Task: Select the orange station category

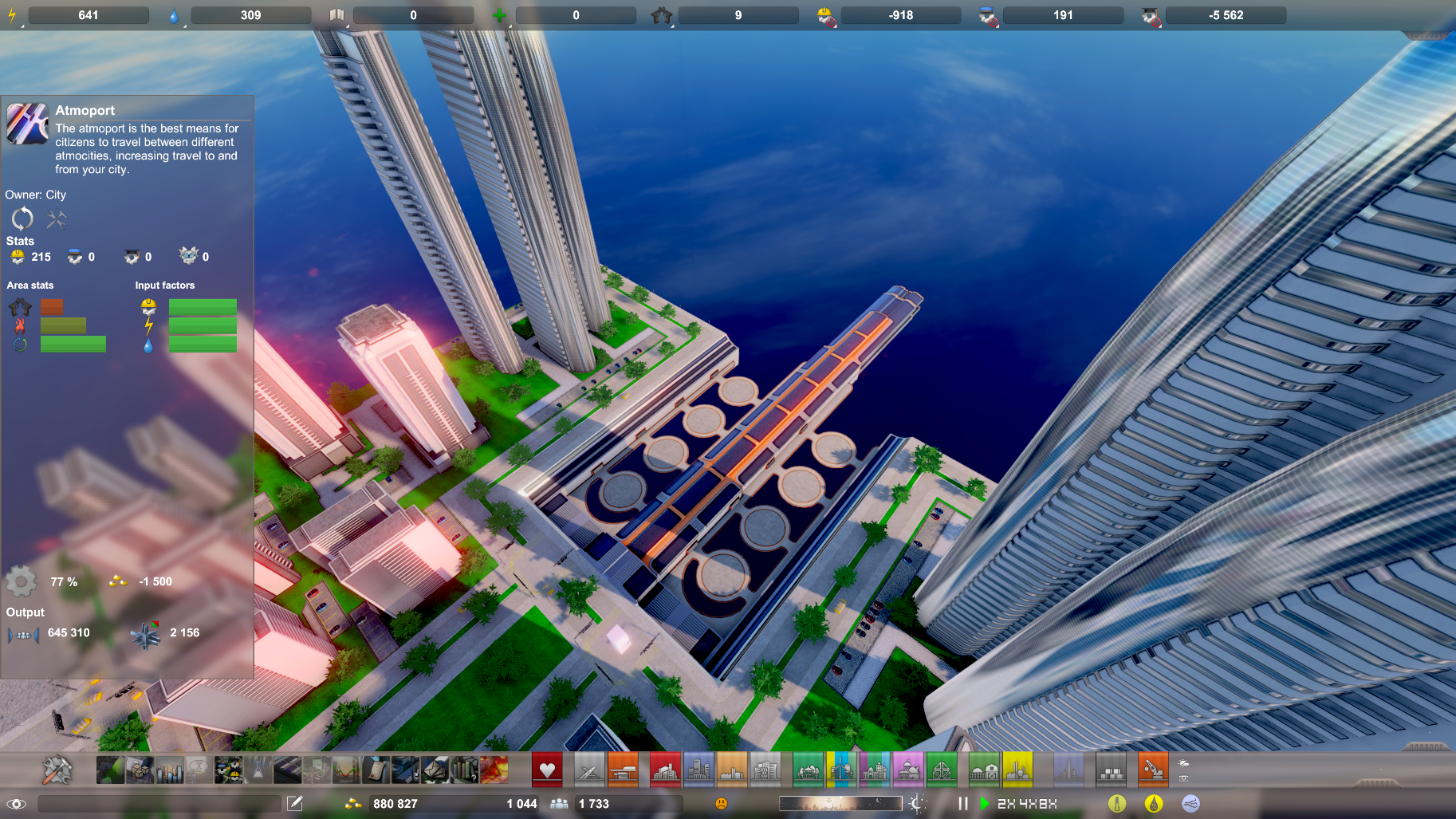Action: click(623, 770)
